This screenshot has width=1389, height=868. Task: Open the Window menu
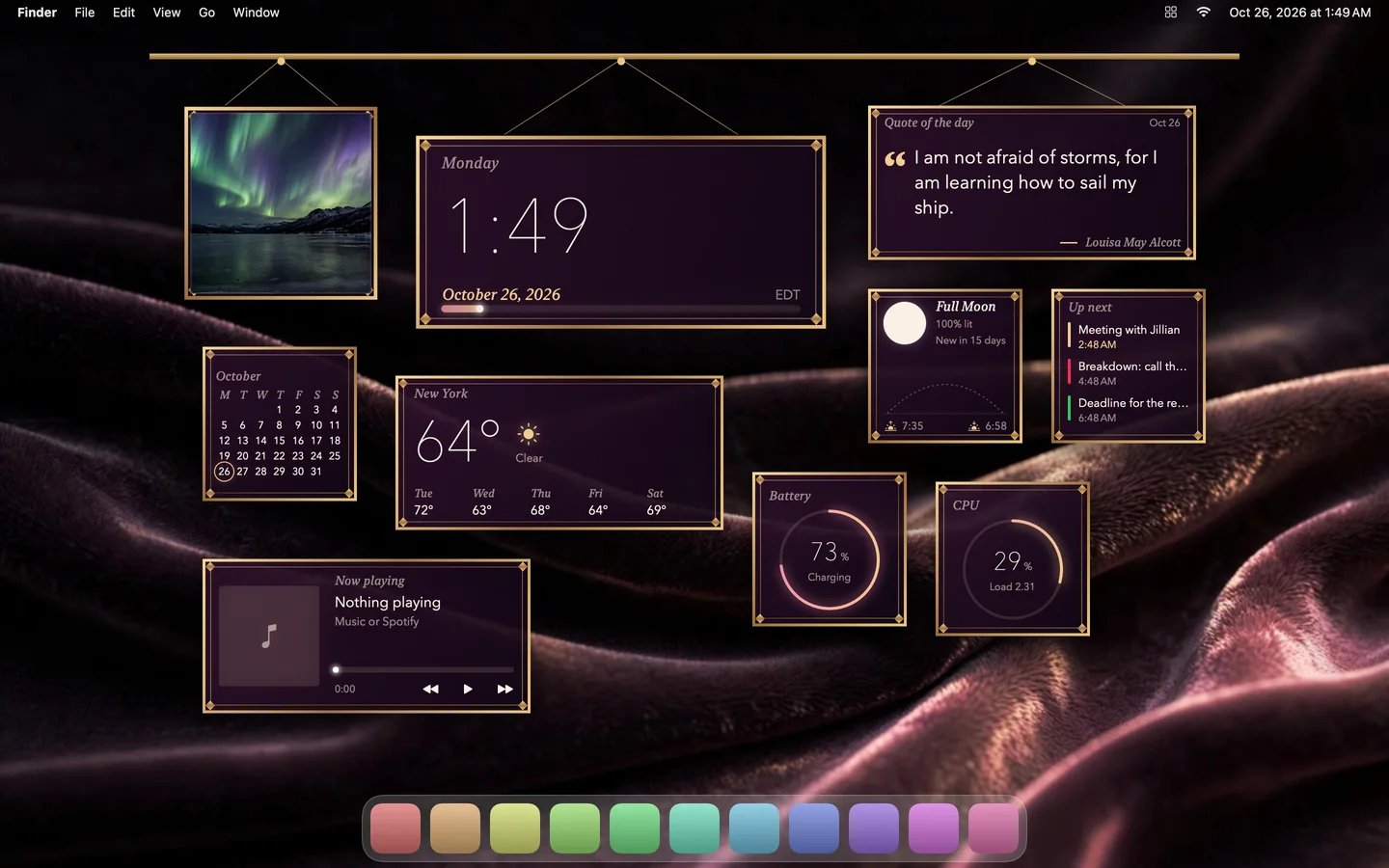(256, 13)
